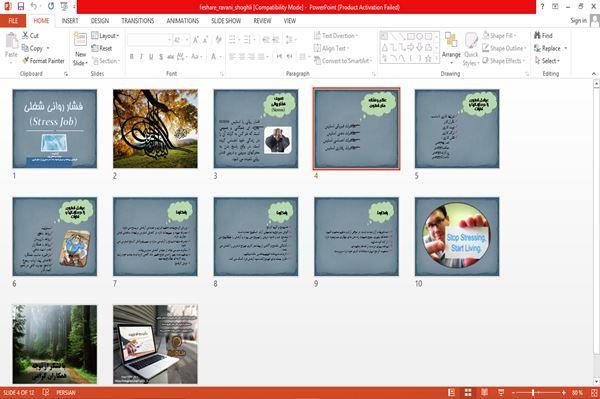Click Decrease Font Size icon
The width and height of the screenshot is (600, 399).
coord(205,39)
